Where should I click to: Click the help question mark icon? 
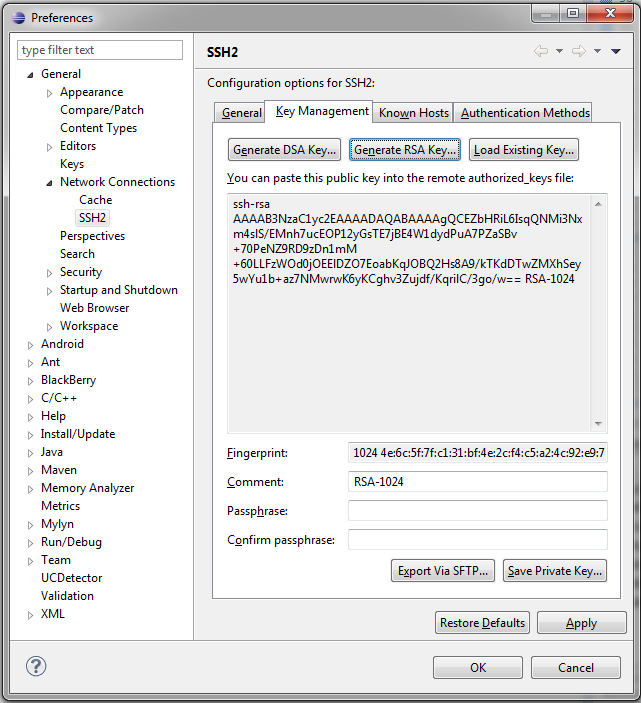[36, 666]
